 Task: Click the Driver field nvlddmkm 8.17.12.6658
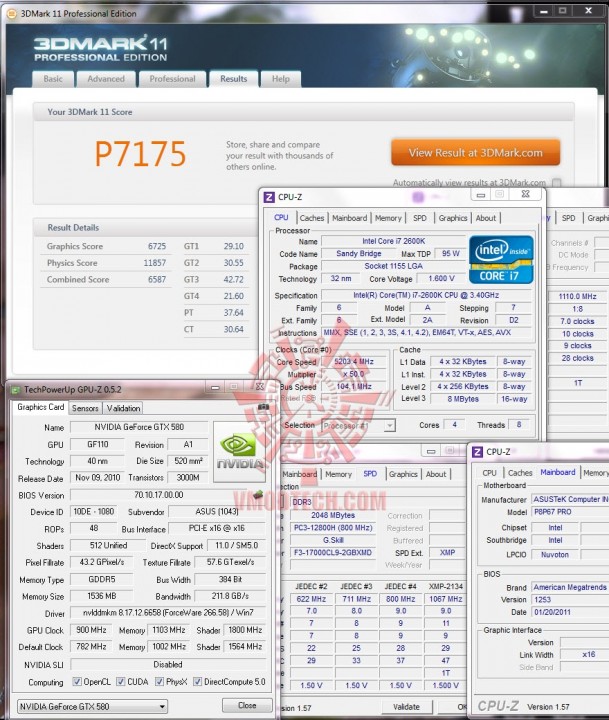pyautogui.click(x=168, y=613)
